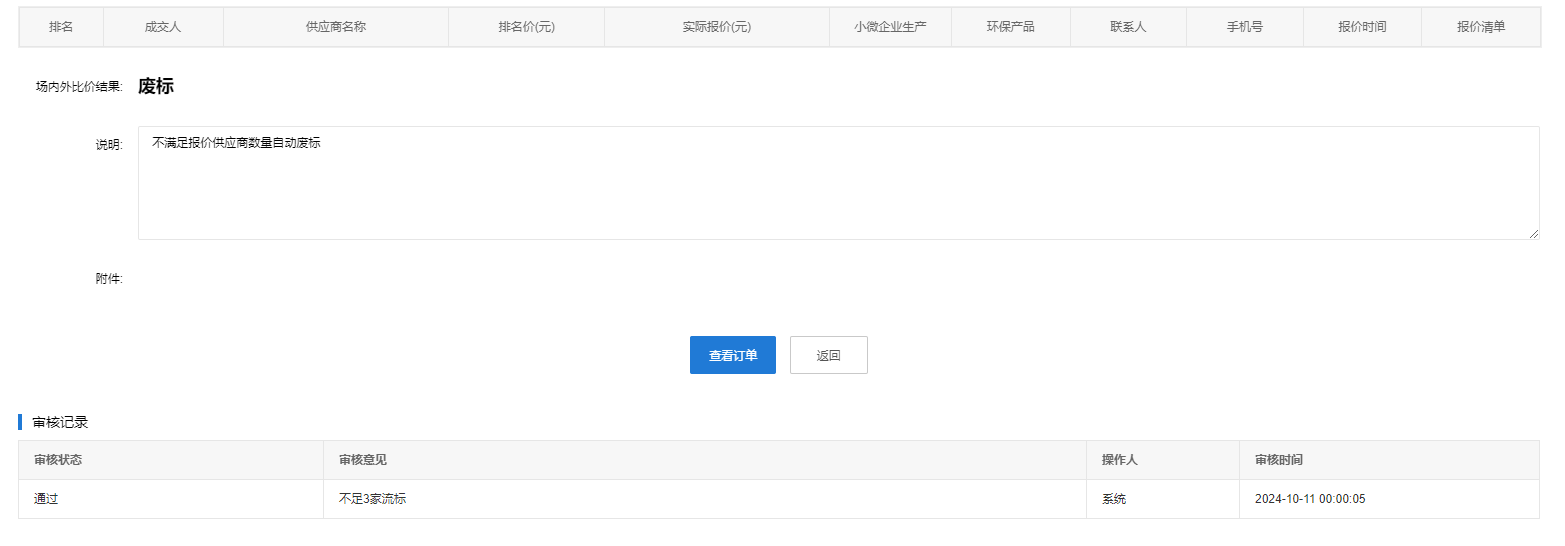Click the 排名价(元) column header
Screen dimensions: 1565x546
point(526,27)
